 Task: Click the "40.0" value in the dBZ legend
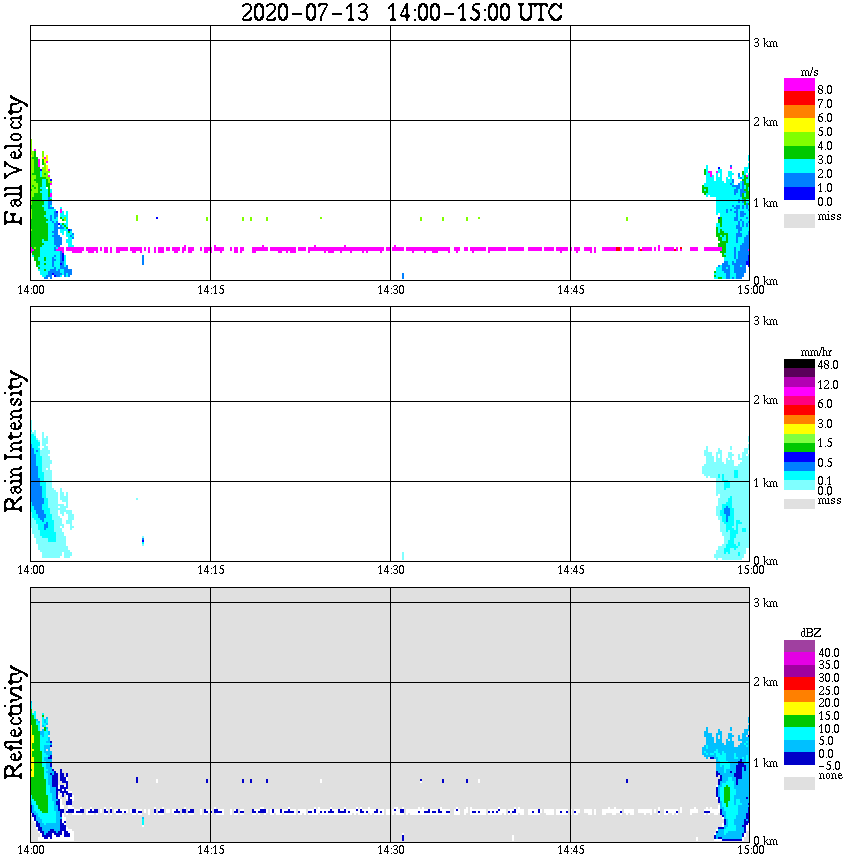829,653
